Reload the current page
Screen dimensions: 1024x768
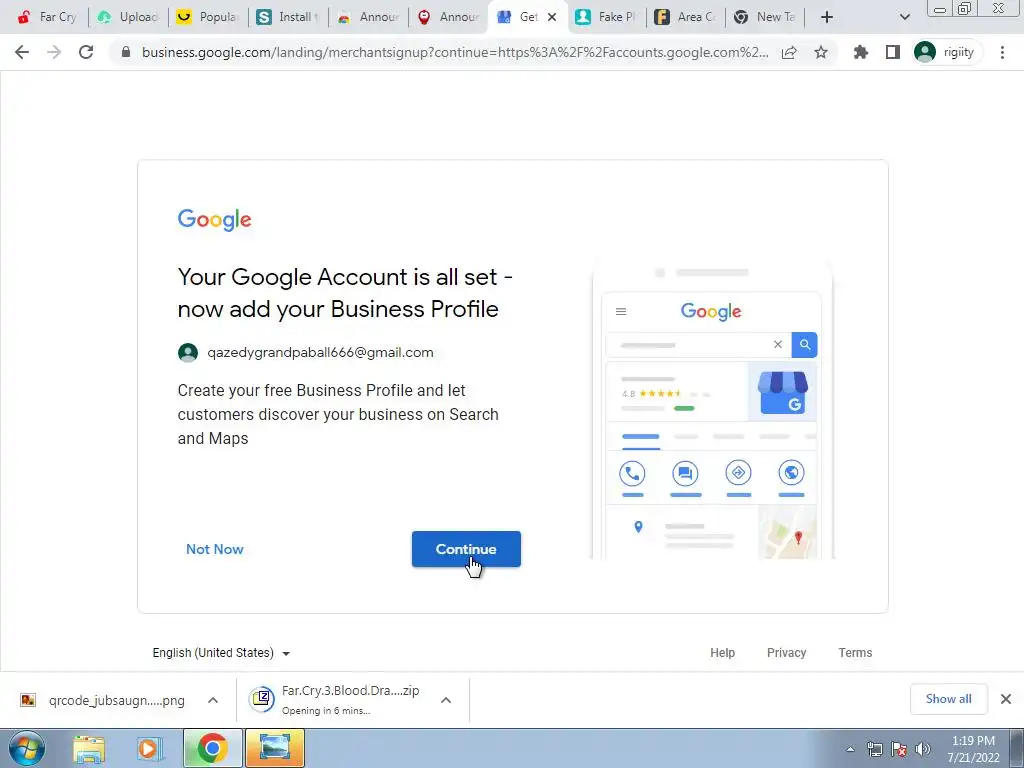86,52
